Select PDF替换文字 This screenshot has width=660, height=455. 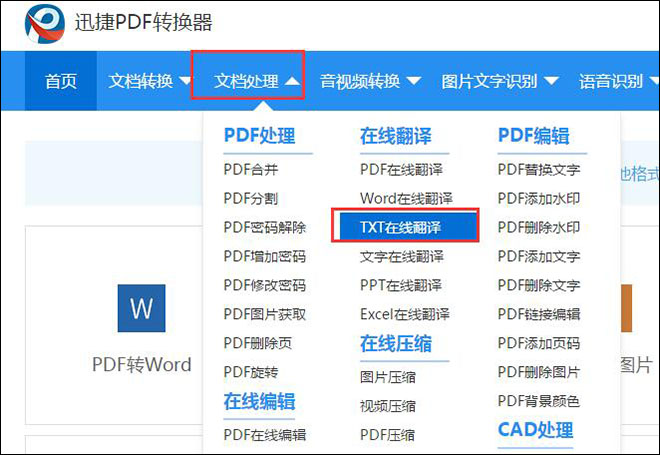pyautogui.click(x=539, y=170)
